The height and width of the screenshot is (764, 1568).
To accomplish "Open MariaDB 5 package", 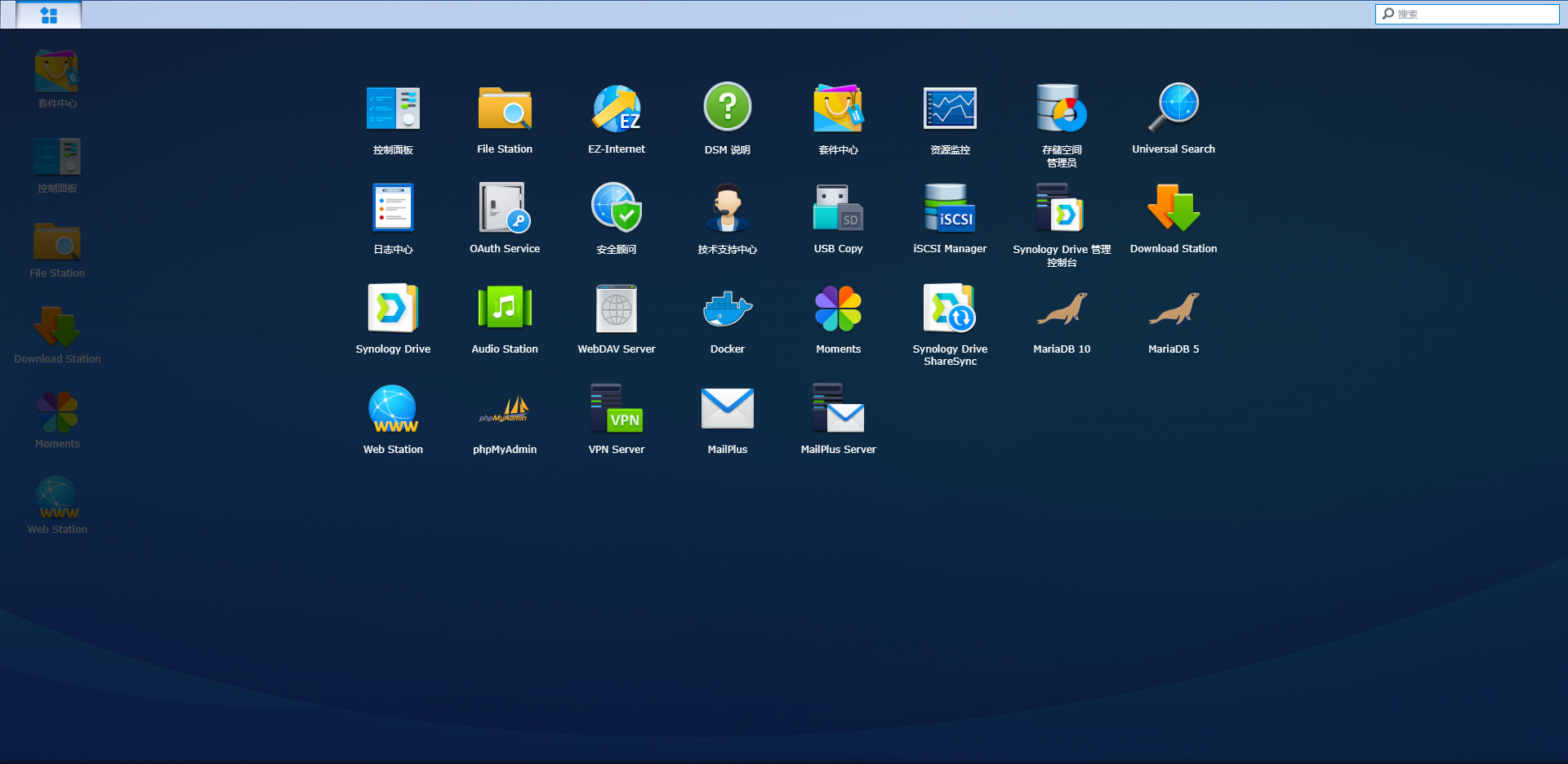I will click(1174, 309).
